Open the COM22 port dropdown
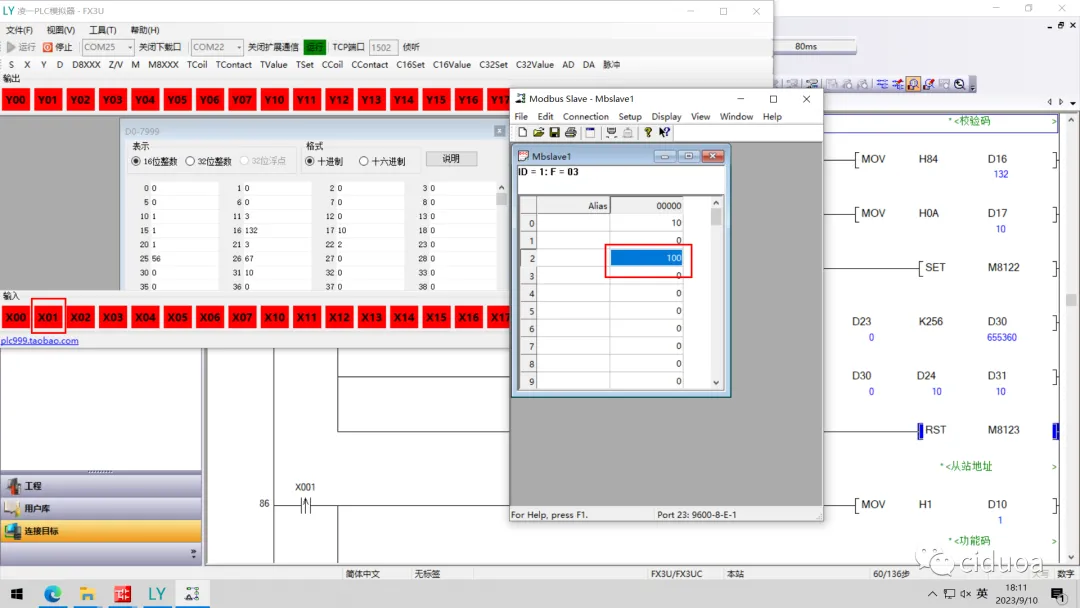 [x=238, y=47]
